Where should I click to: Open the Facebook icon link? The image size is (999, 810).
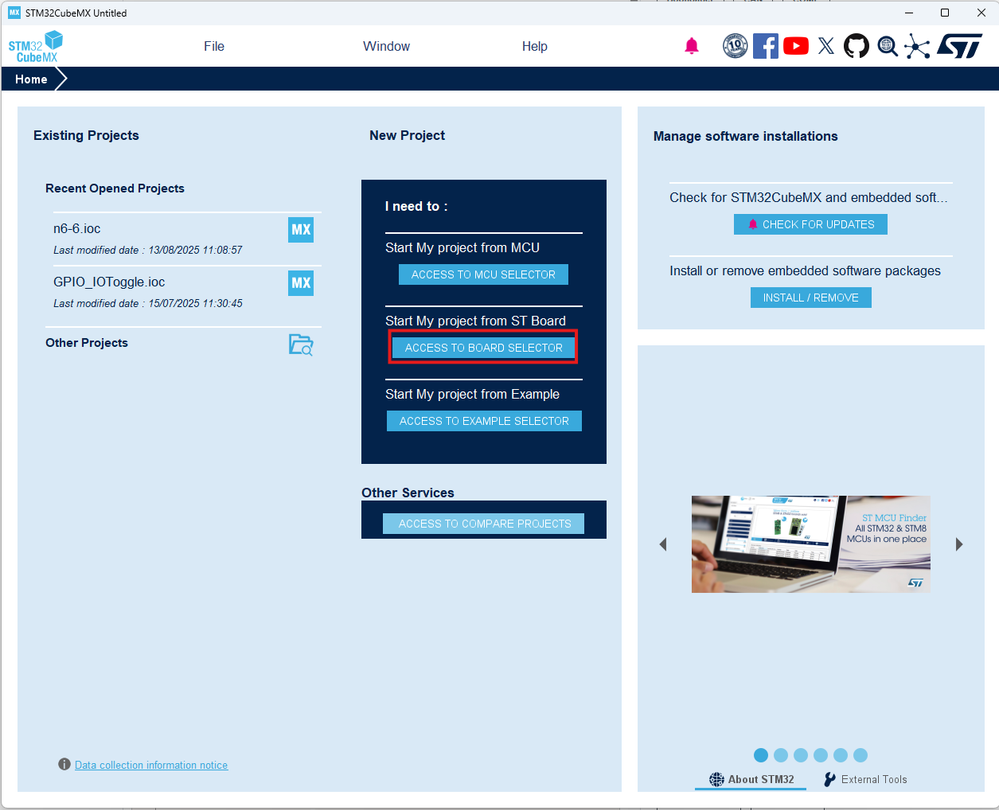click(x=765, y=46)
